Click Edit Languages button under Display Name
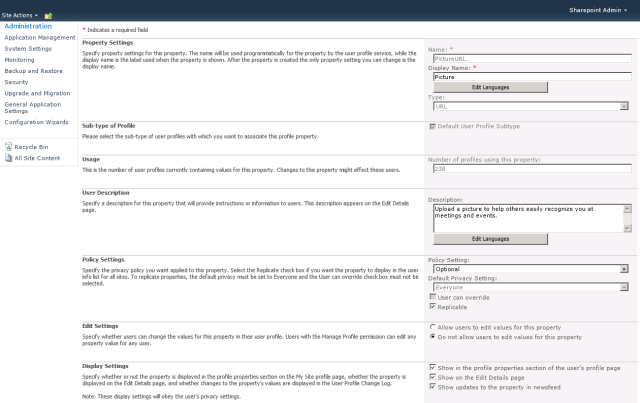This screenshot has height=403, width=640. 490,87
